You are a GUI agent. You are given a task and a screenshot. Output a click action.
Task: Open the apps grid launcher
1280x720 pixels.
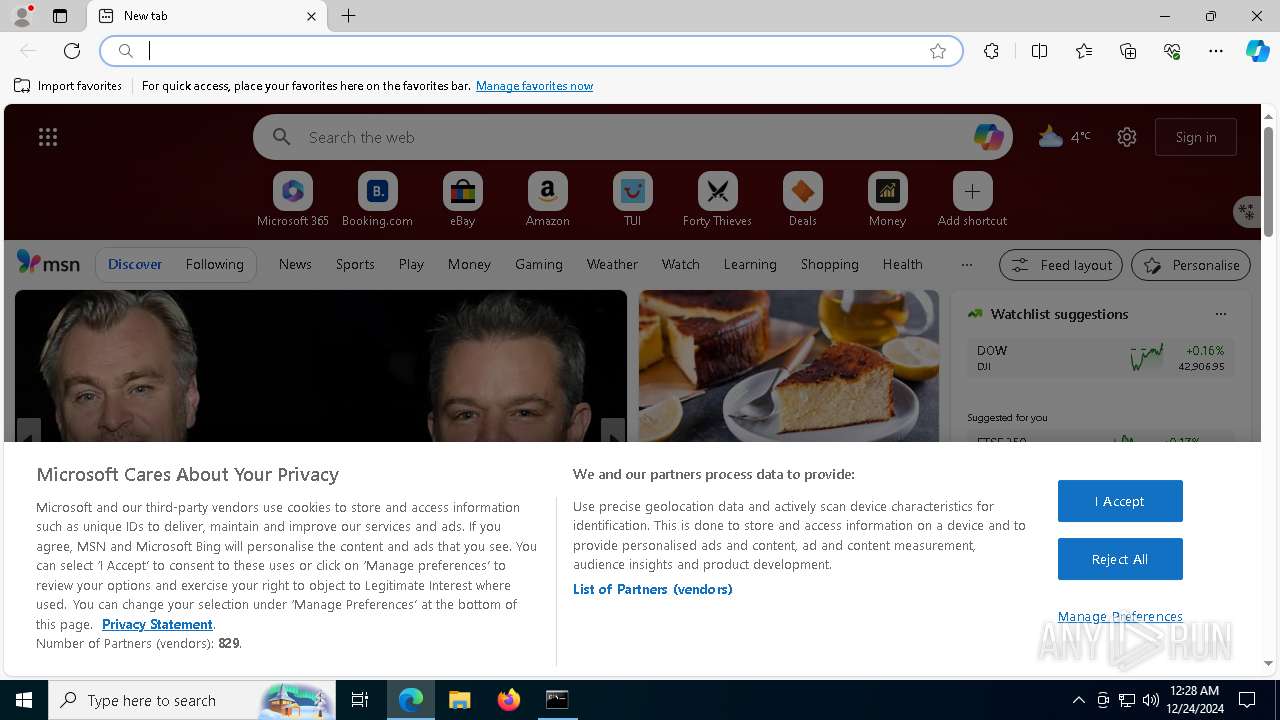pos(48,137)
